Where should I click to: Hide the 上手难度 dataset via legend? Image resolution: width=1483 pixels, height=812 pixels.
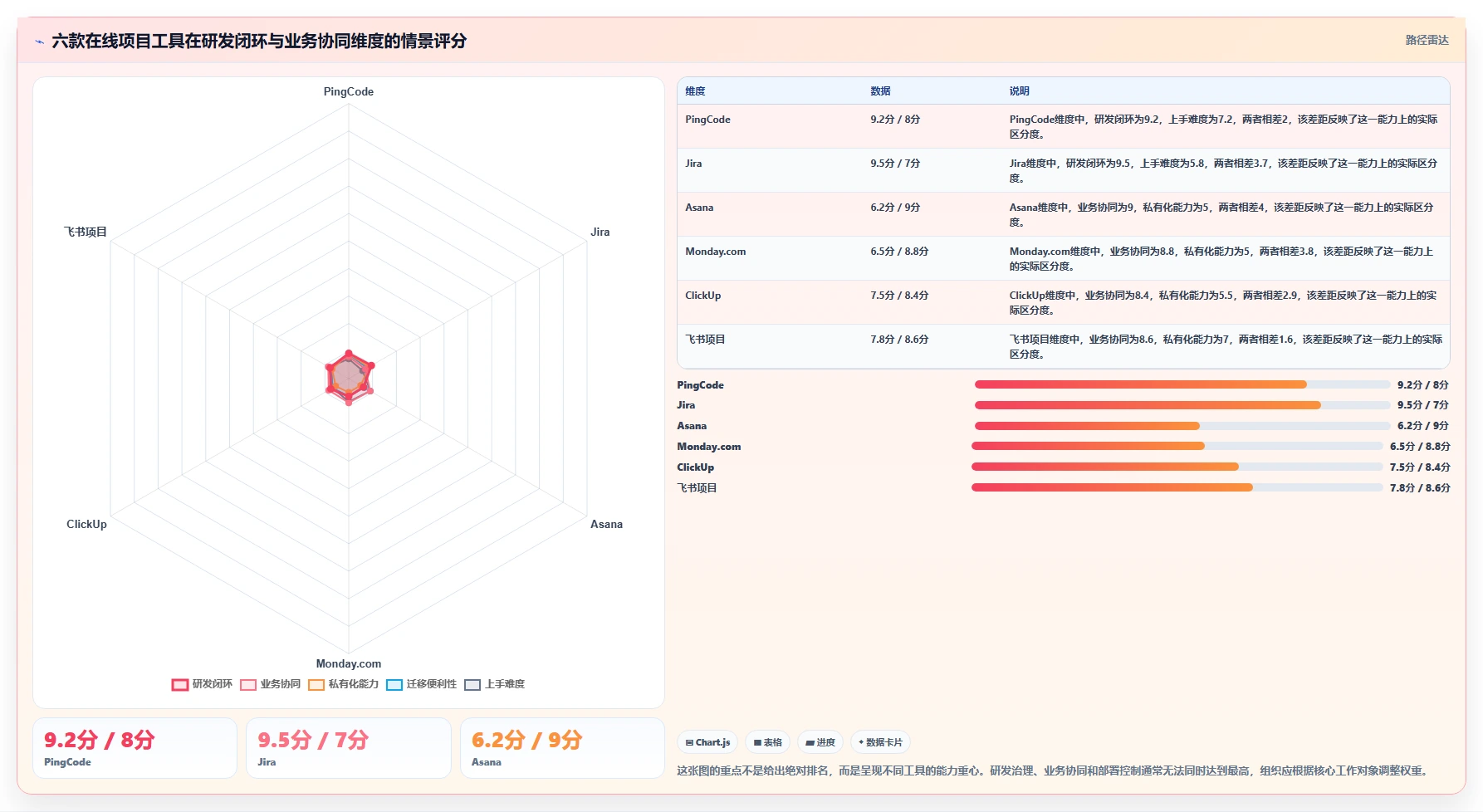coord(472,685)
